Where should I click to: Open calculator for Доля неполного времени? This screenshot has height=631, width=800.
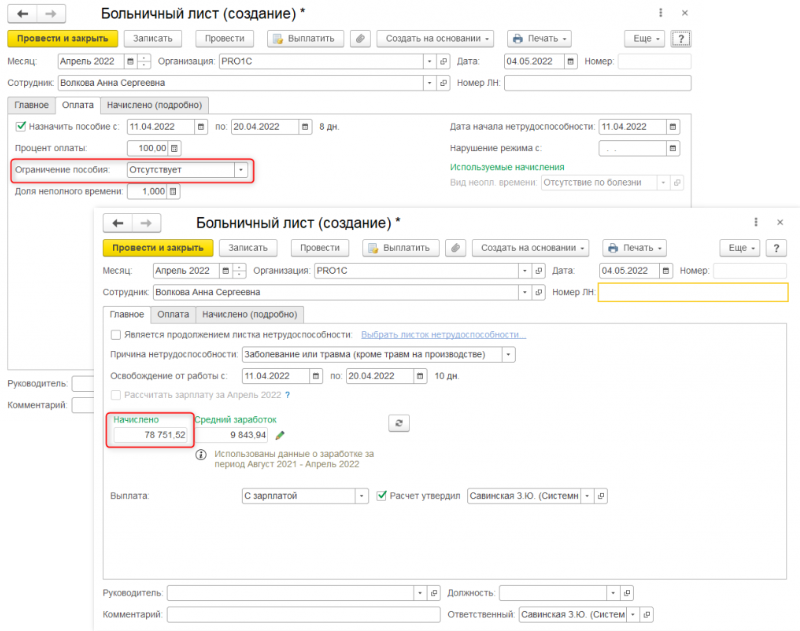coord(176,191)
